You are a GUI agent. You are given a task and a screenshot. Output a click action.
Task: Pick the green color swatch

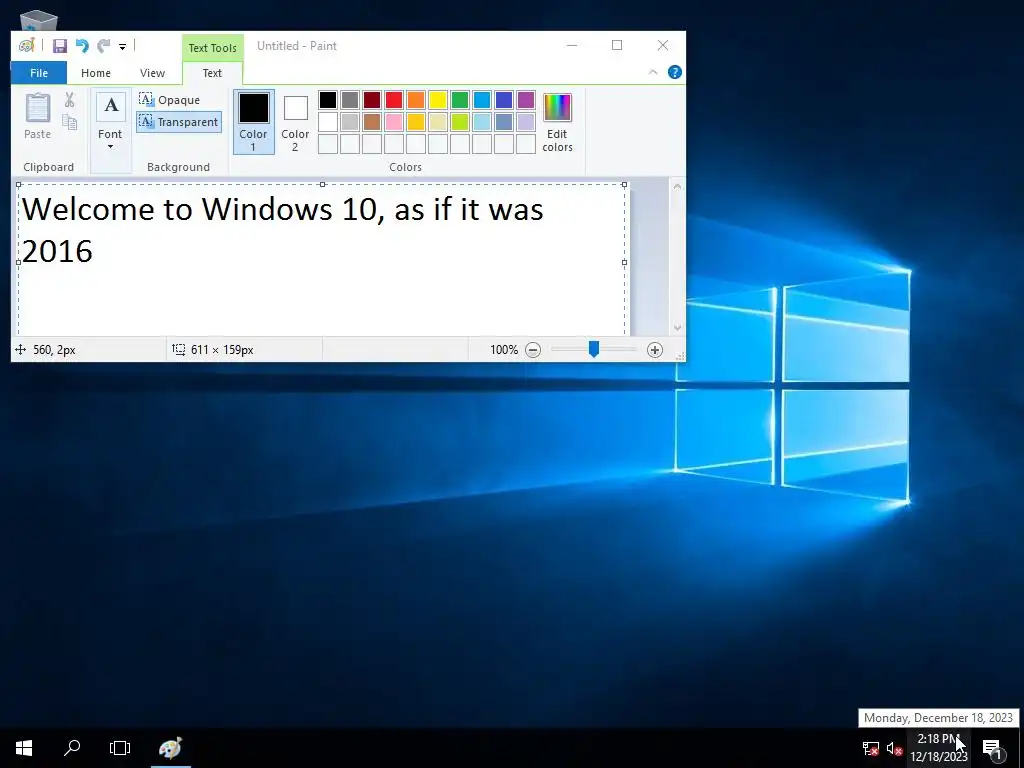click(460, 100)
